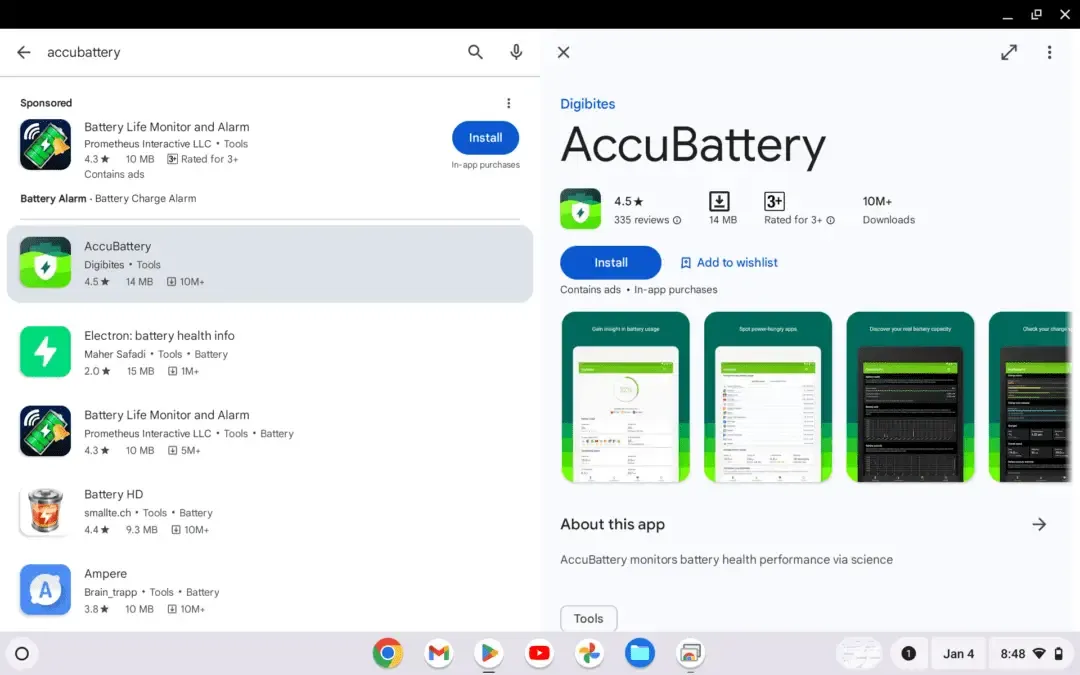The width and height of the screenshot is (1080, 675).
Task: Open Play Store from the shelf
Action: (x=489, y=653)
